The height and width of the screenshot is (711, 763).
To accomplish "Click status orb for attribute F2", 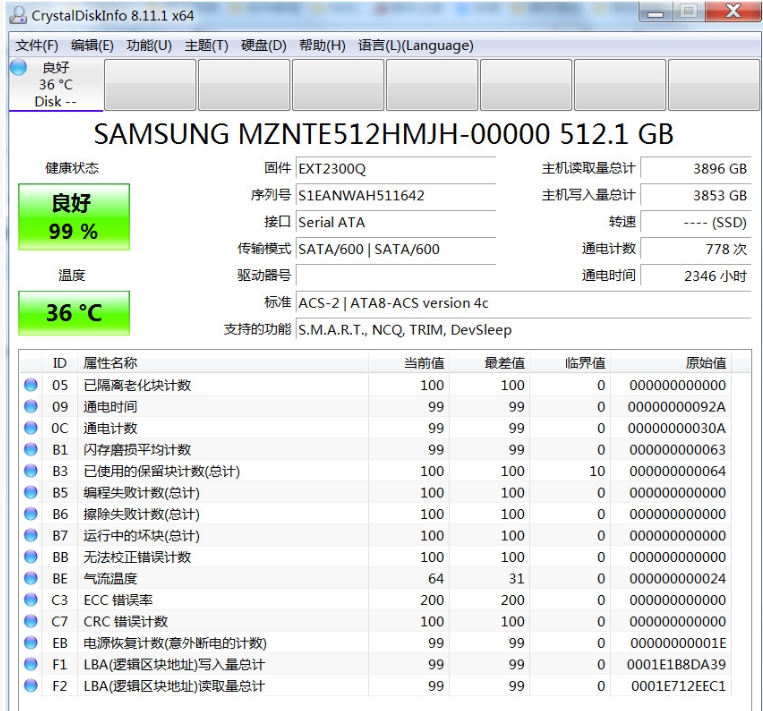I will point(31,686).
